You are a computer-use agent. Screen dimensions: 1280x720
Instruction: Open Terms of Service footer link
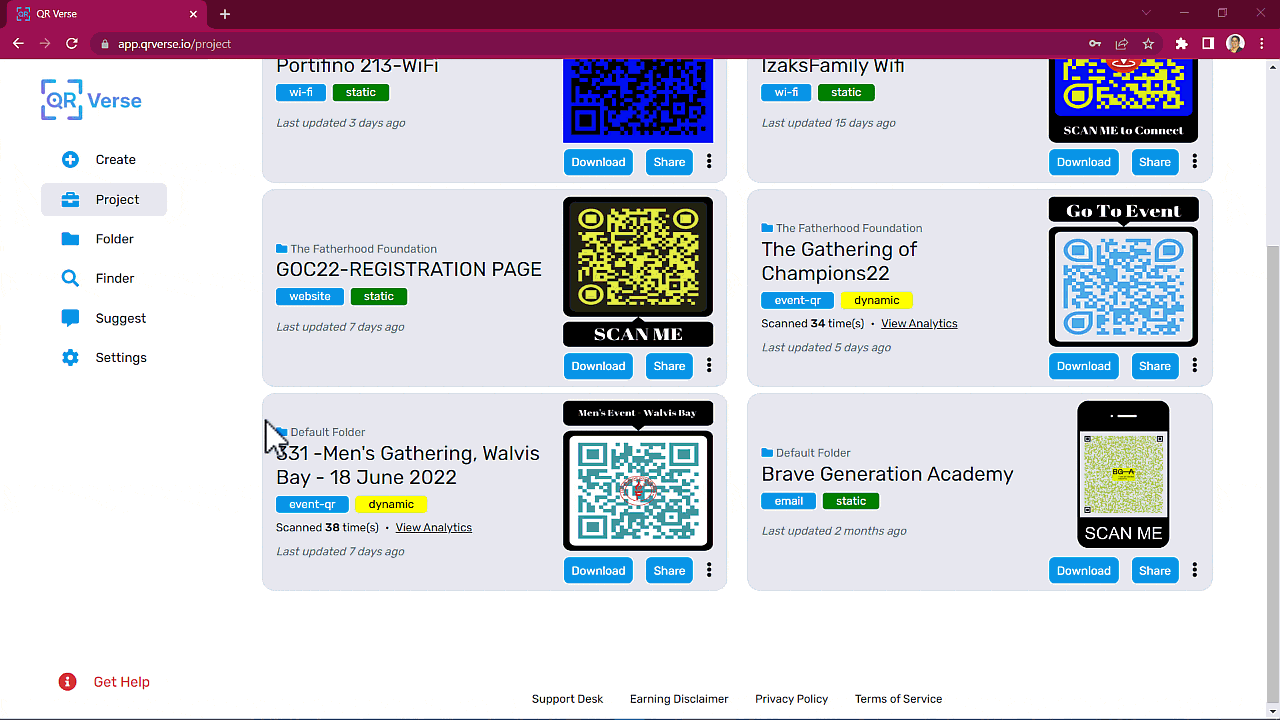(x=898, y=699)
